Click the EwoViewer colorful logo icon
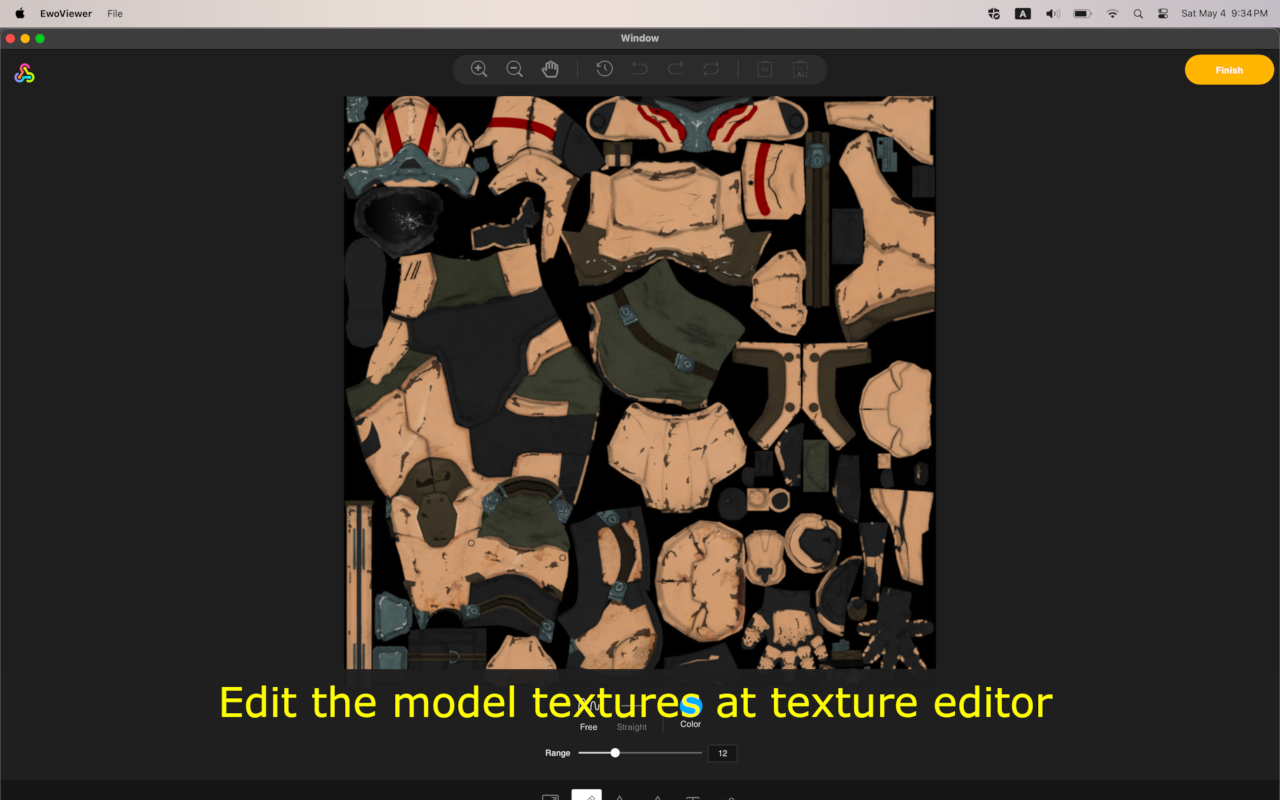 25,73
